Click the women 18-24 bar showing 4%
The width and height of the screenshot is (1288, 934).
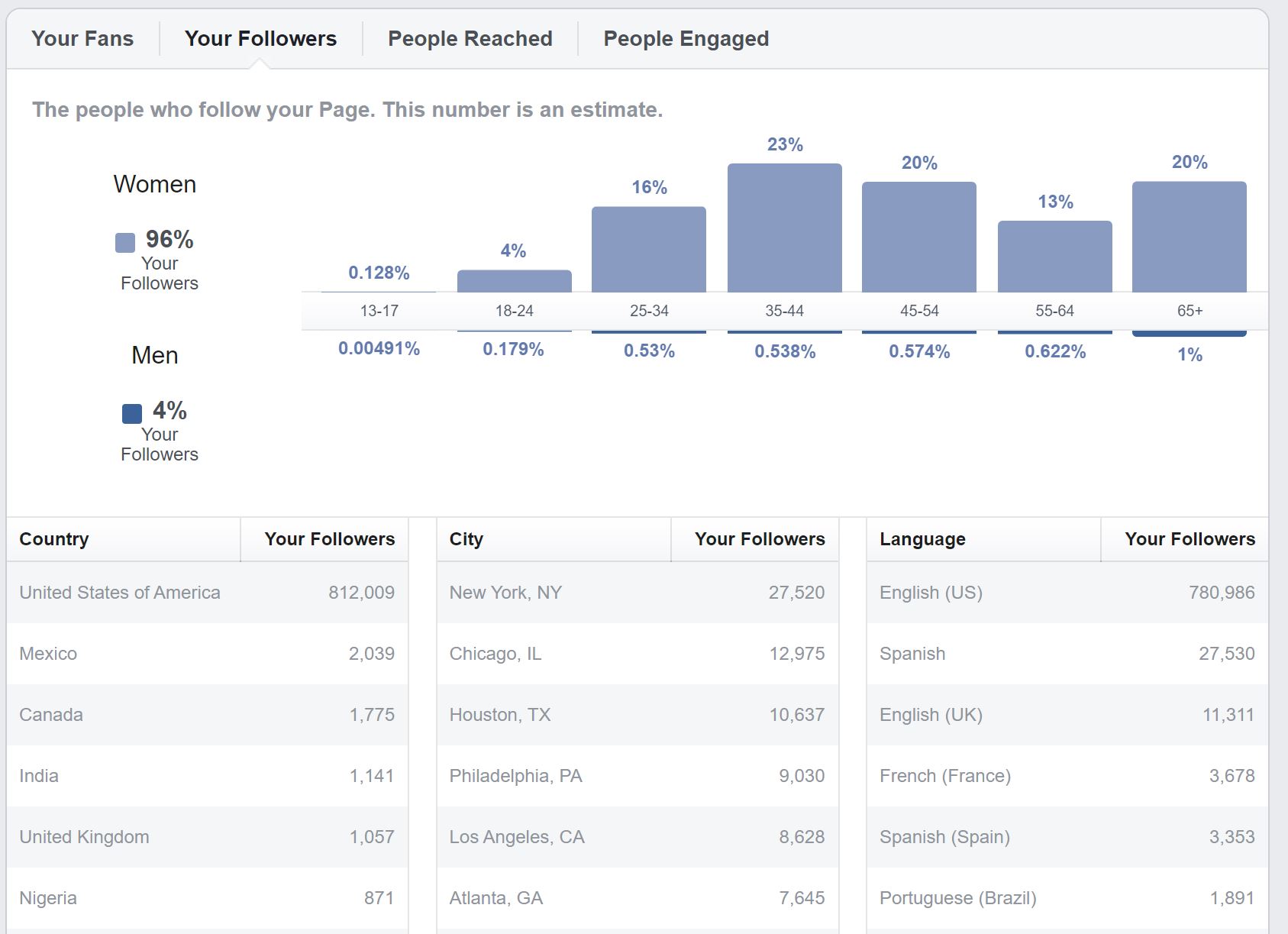click(515, 280)
